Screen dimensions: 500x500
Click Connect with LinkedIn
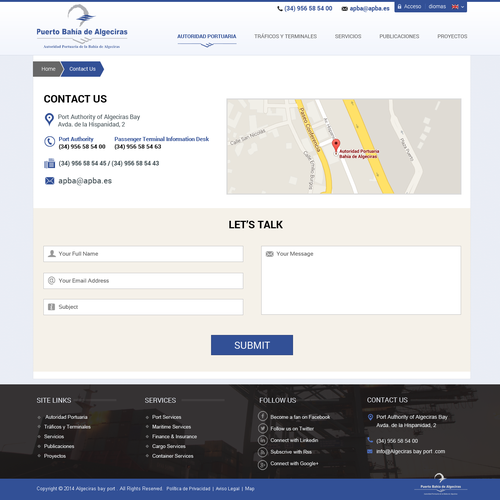(294, 440)
